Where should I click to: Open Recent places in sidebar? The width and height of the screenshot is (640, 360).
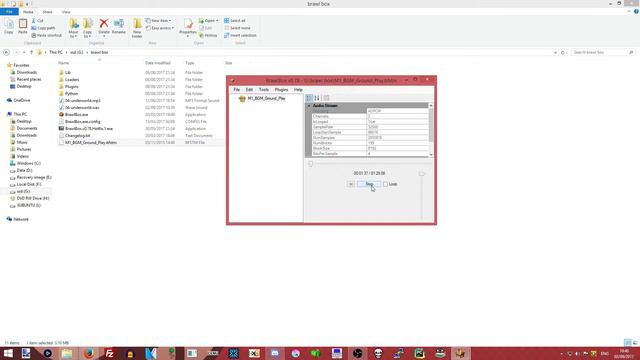(x=29, y=79)
